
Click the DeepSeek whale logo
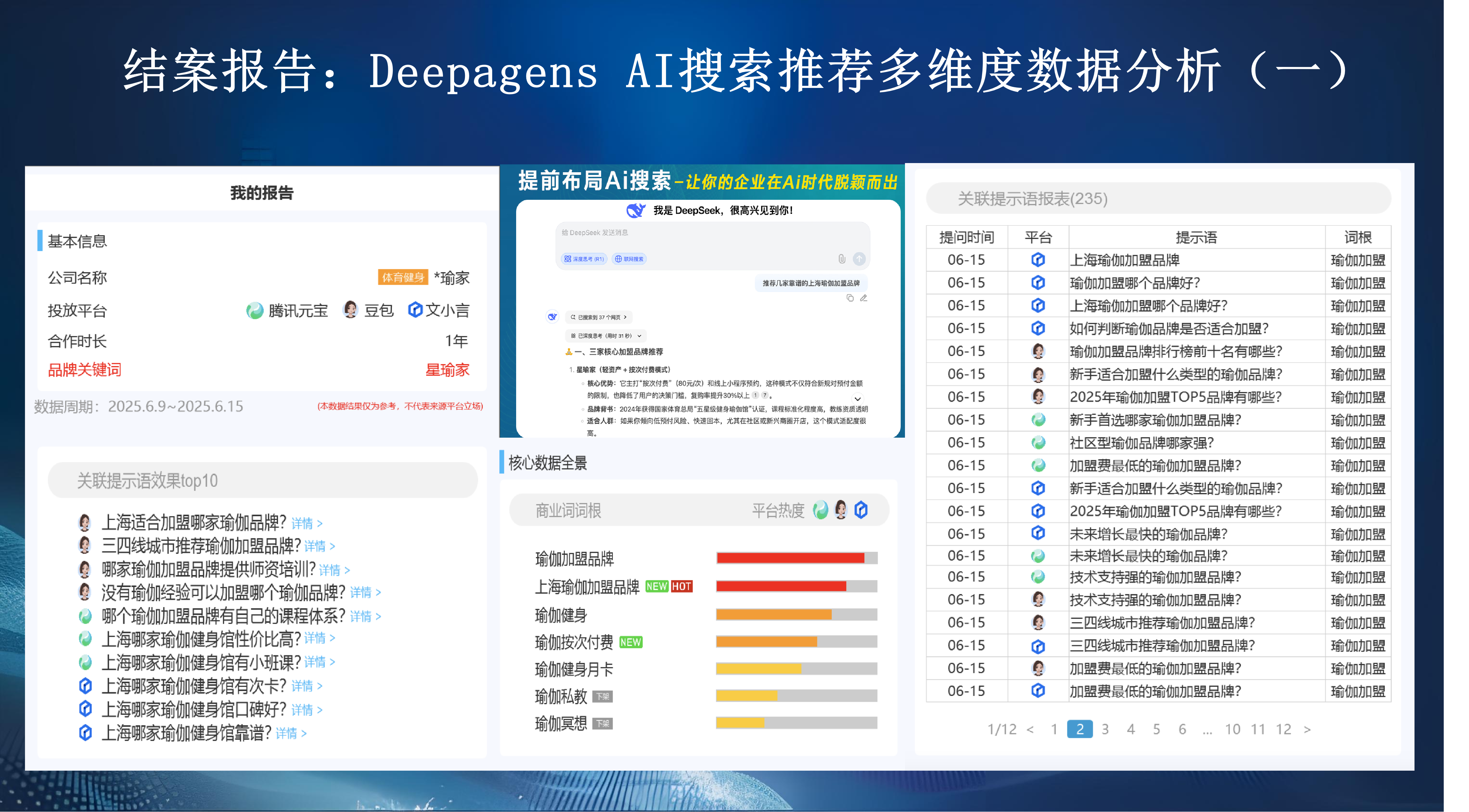[635, 210]
